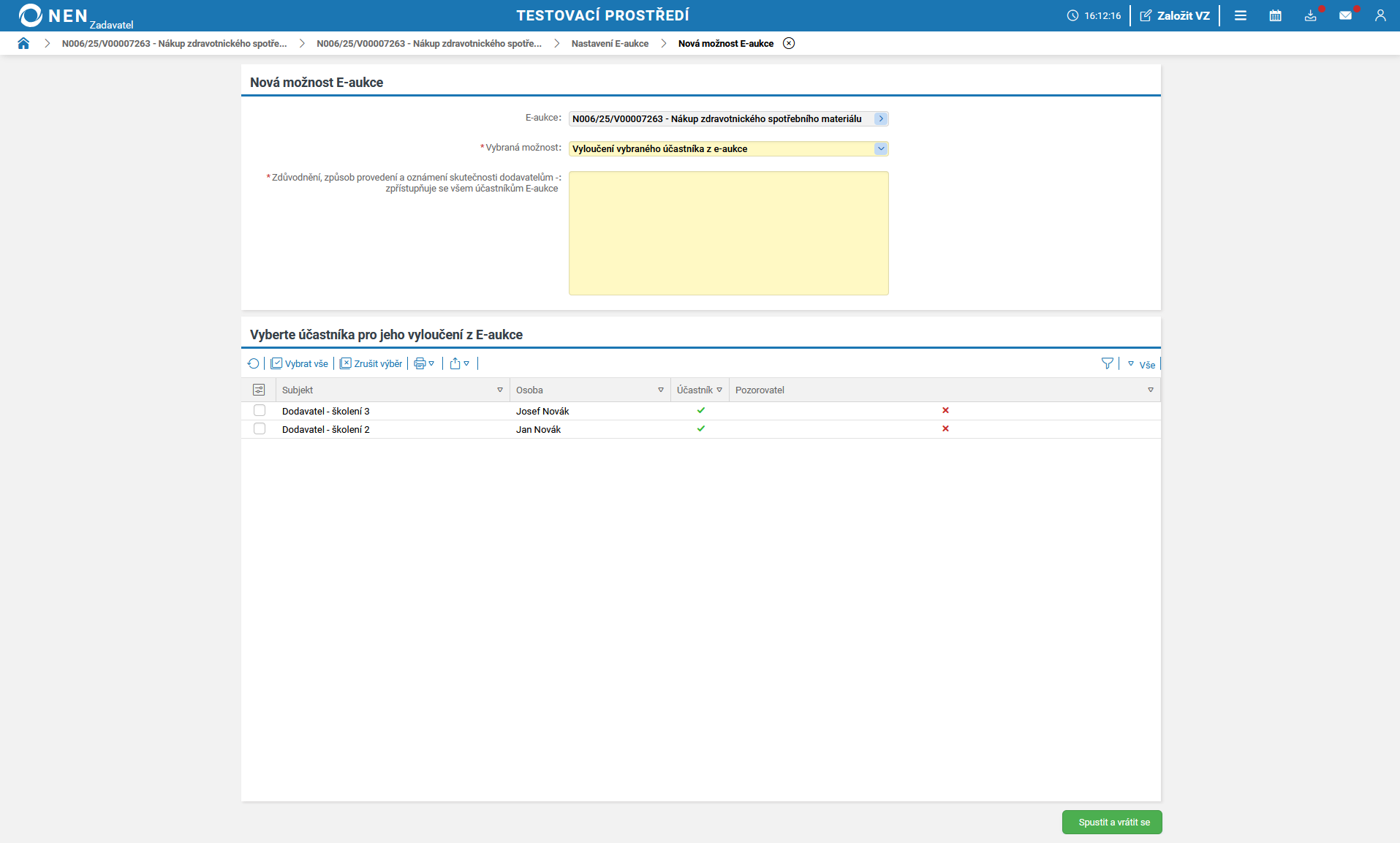This screenshot has height=843, width=1400.
Task: Open the Subjekt column filter arrow
Action: tap(500, 390)
